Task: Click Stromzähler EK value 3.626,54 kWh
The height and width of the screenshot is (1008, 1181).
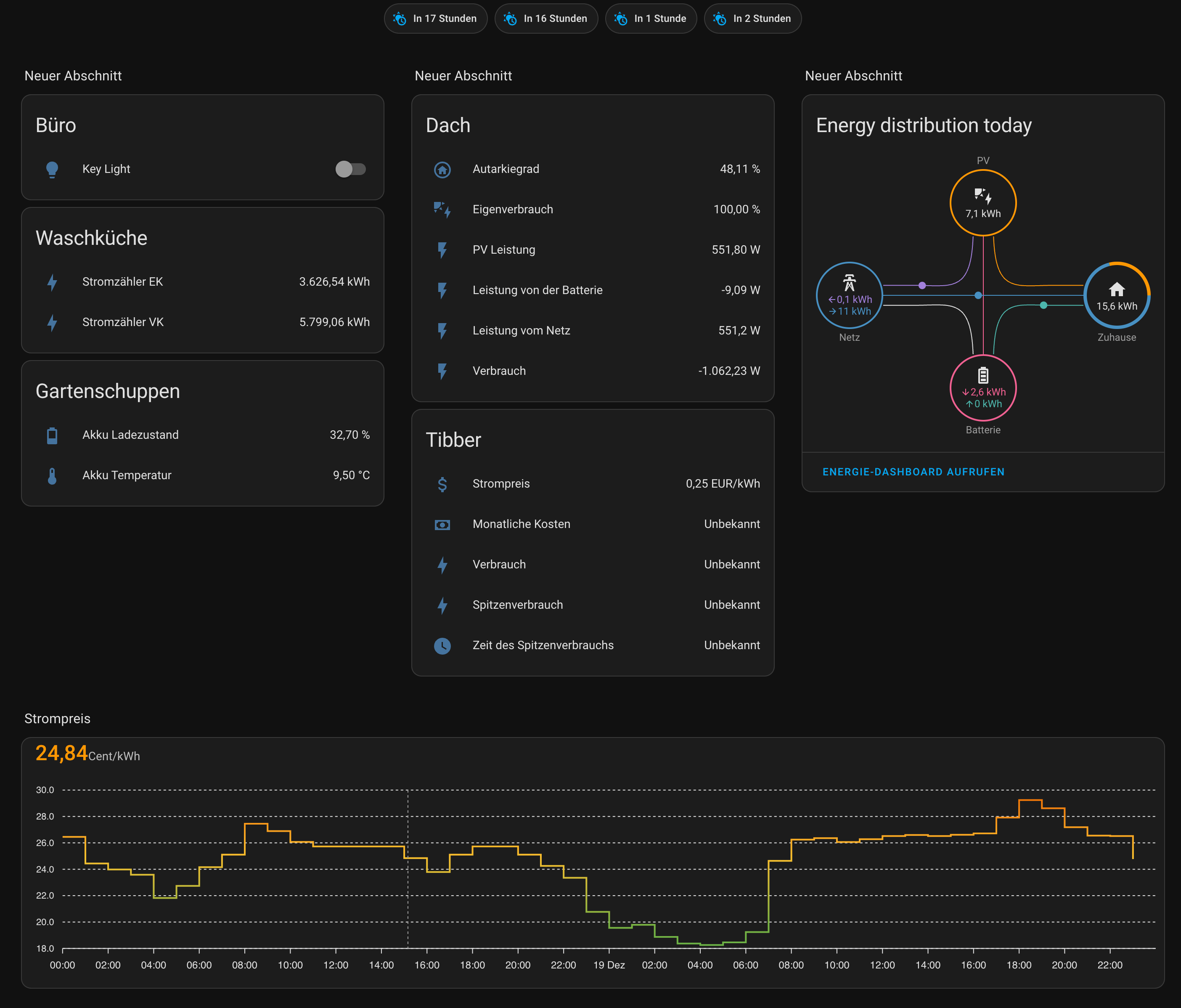Action: click(335, 281)
